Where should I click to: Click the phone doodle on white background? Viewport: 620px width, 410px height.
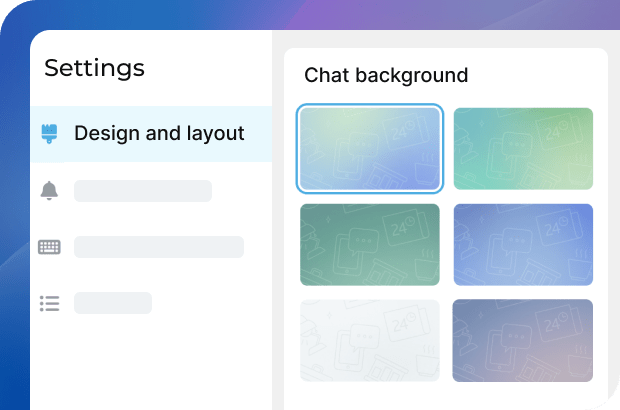pyautogui.click(x=349, y=350)
